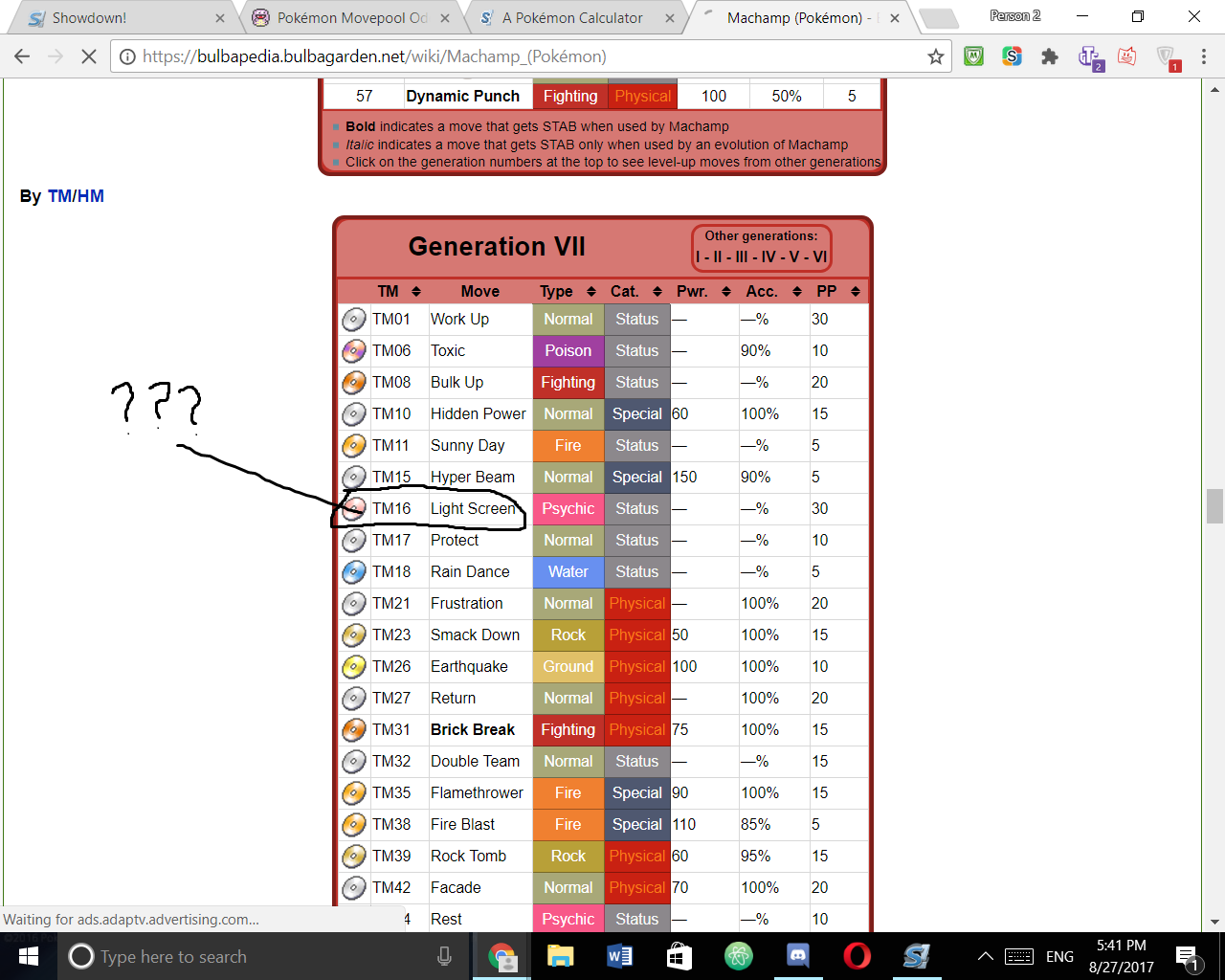
Task: Click the S extension icon in toolbar
Action: tap(1012, 56)
